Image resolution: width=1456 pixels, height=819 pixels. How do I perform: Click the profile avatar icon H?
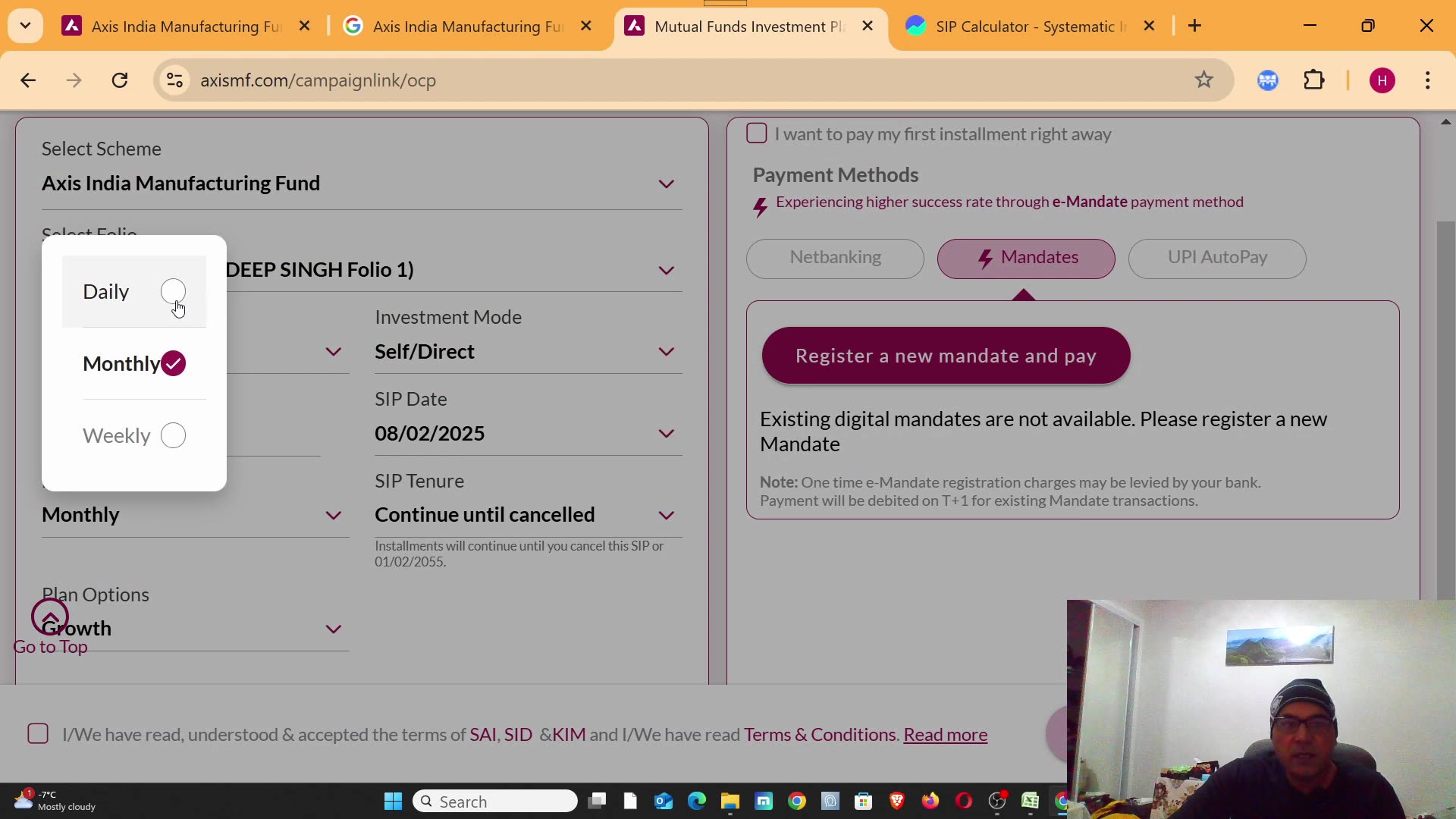1382,80
